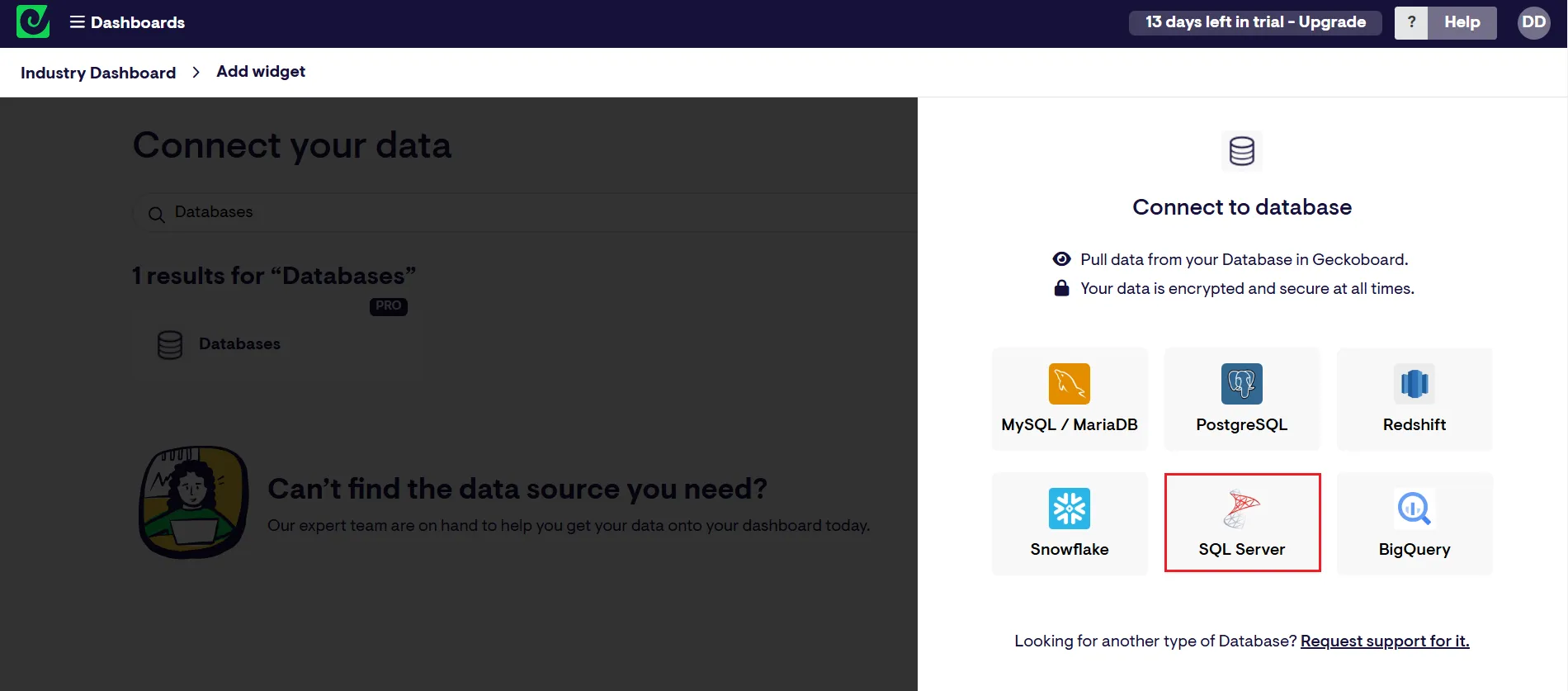The image size is (1568, 691).
Task: Click the question mark help icon
Action: point(1411,22)
